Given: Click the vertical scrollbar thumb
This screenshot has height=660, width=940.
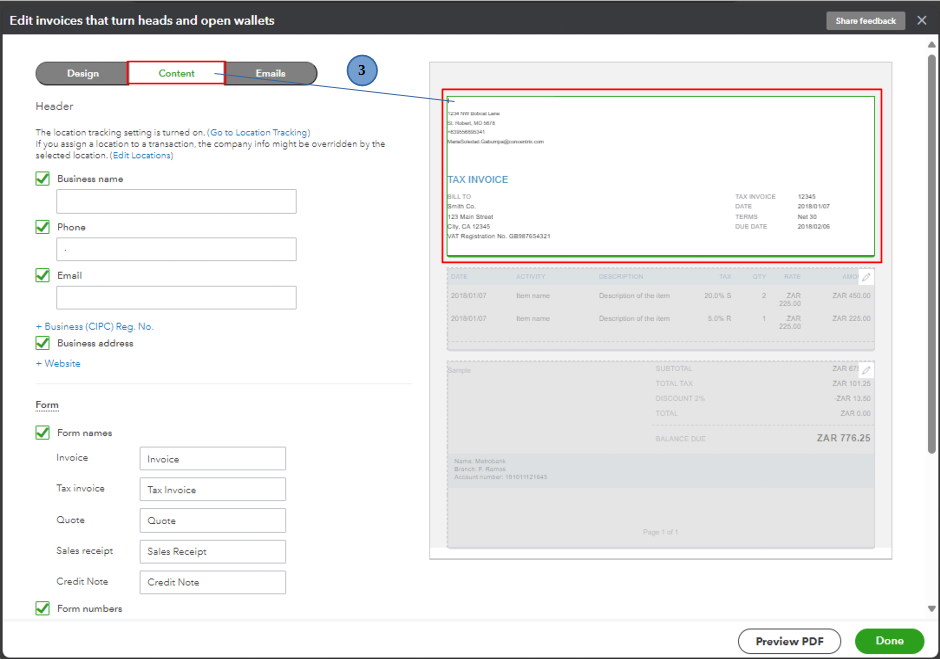Looking at the screenshot, I should pos(932,254).
